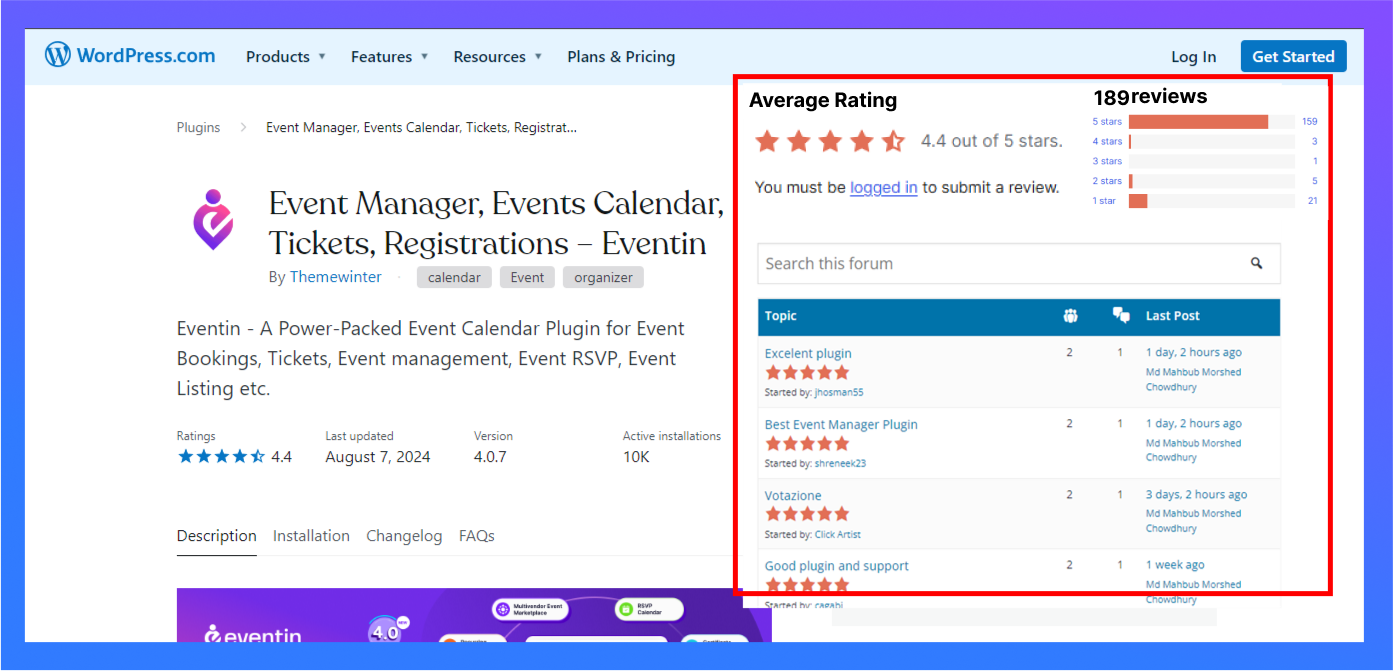Open the Products dropdown menu
The width and height of the screenshot is (1393, 671).
click(286, 57)
